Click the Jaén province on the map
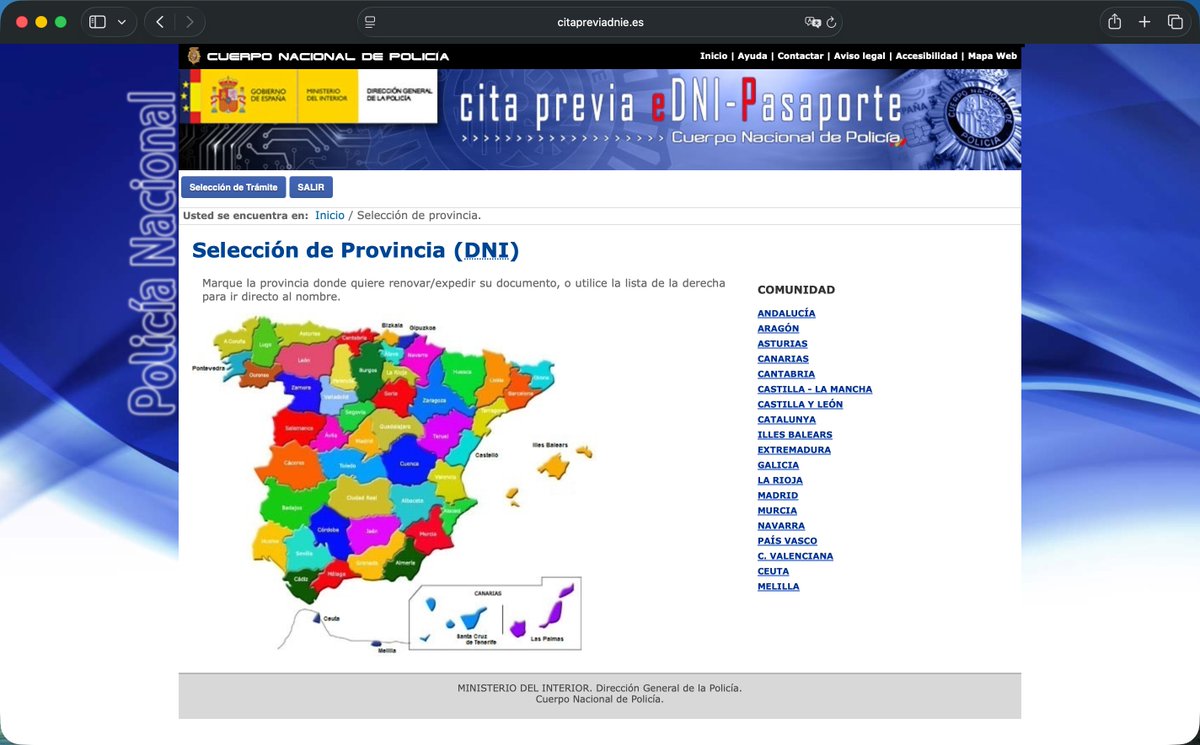The width and height of the screenshot is (1200, 745). (x=372, y=533)
